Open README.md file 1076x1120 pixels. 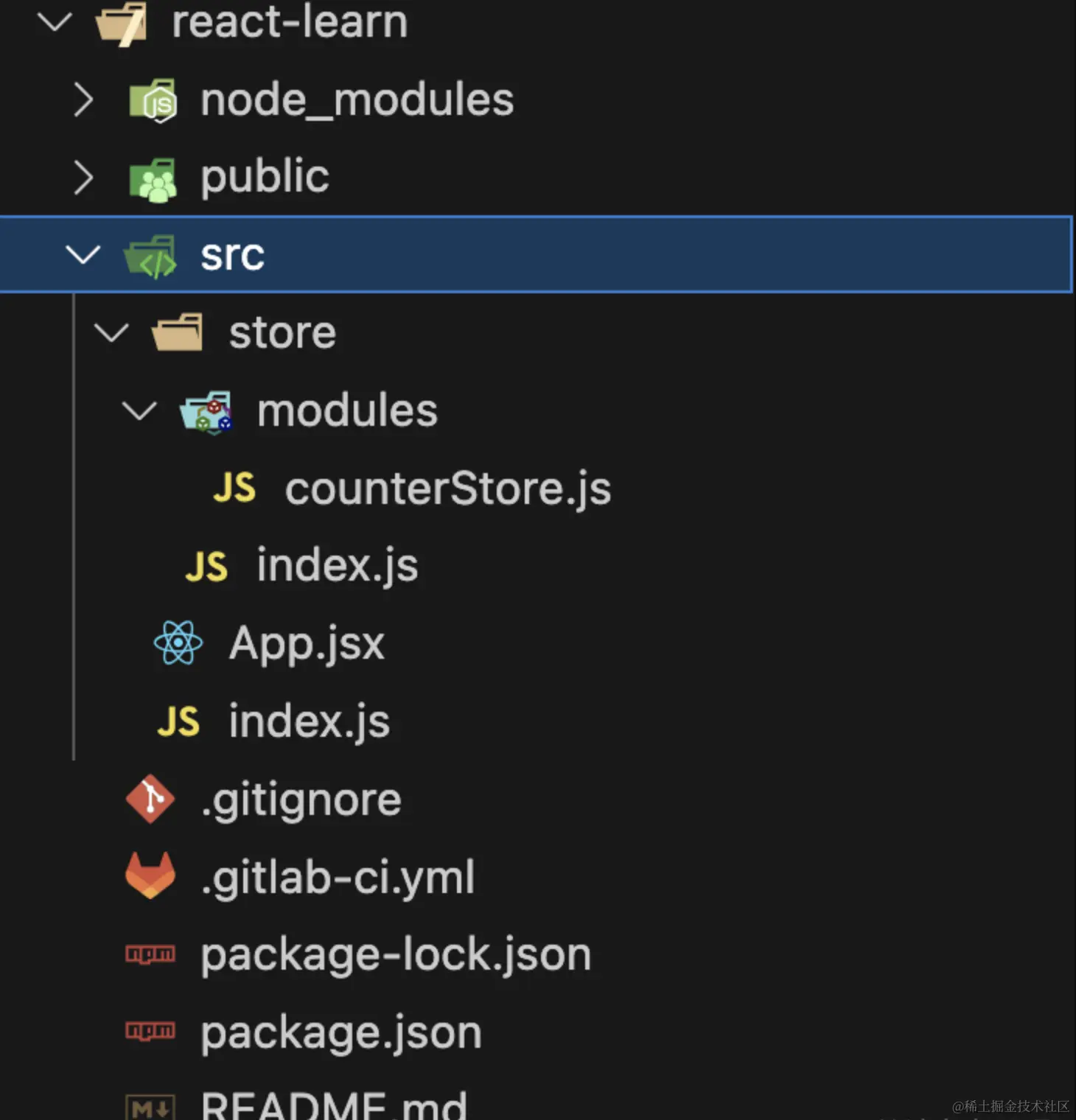tap(334, 1105)
